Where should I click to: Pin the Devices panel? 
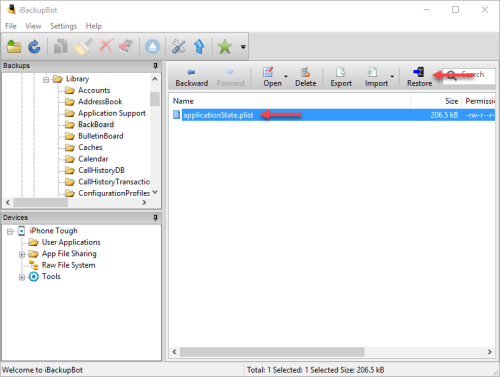point(155,218)
